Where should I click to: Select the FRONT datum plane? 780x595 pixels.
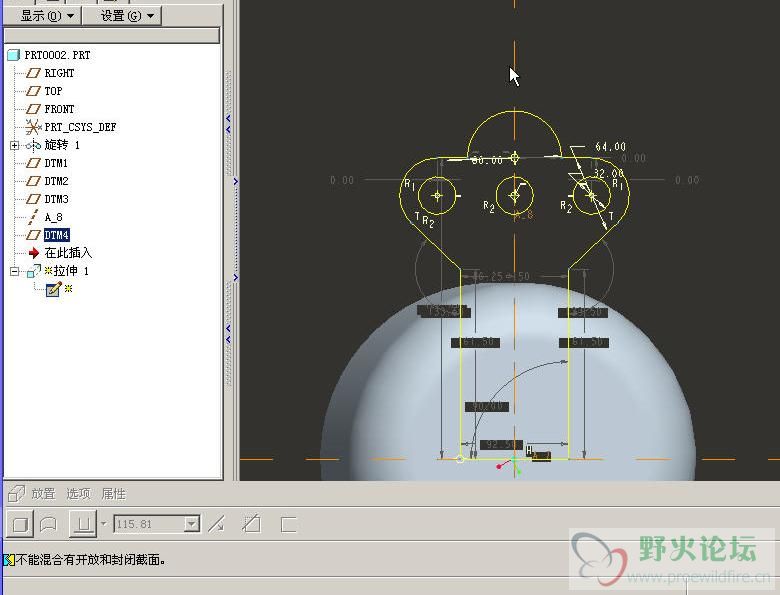pyautogui.click(x=59, y=109)
